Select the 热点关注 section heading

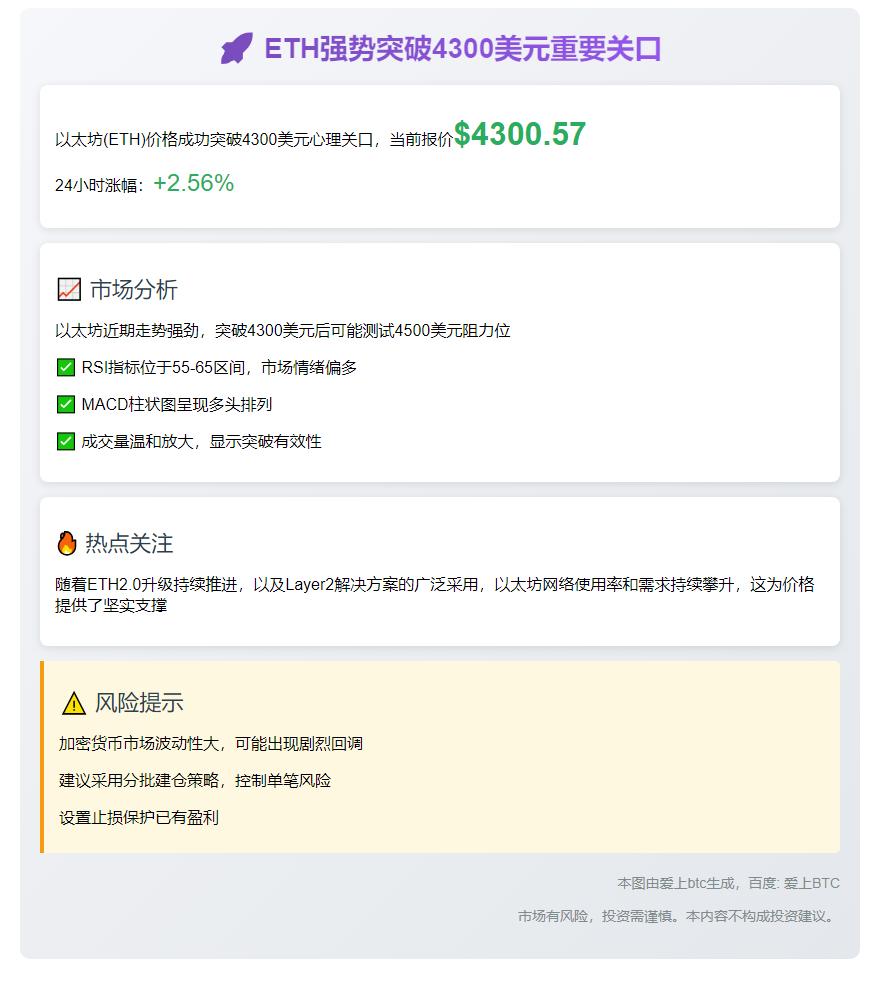129,543
